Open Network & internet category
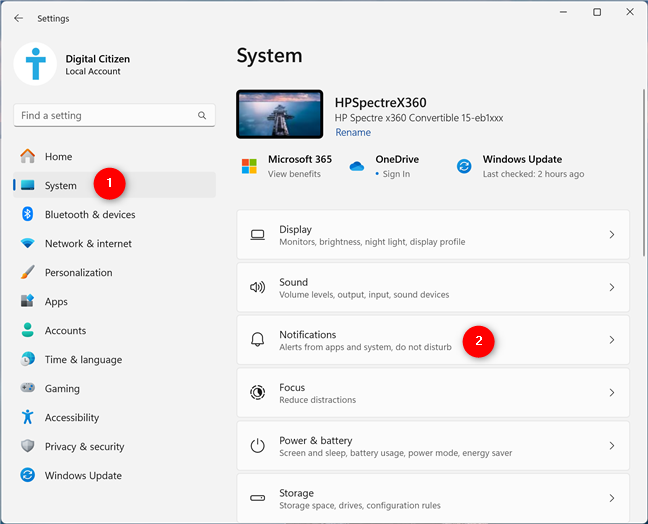The height and width of the screenshot is (524, 648). point(88,243)
